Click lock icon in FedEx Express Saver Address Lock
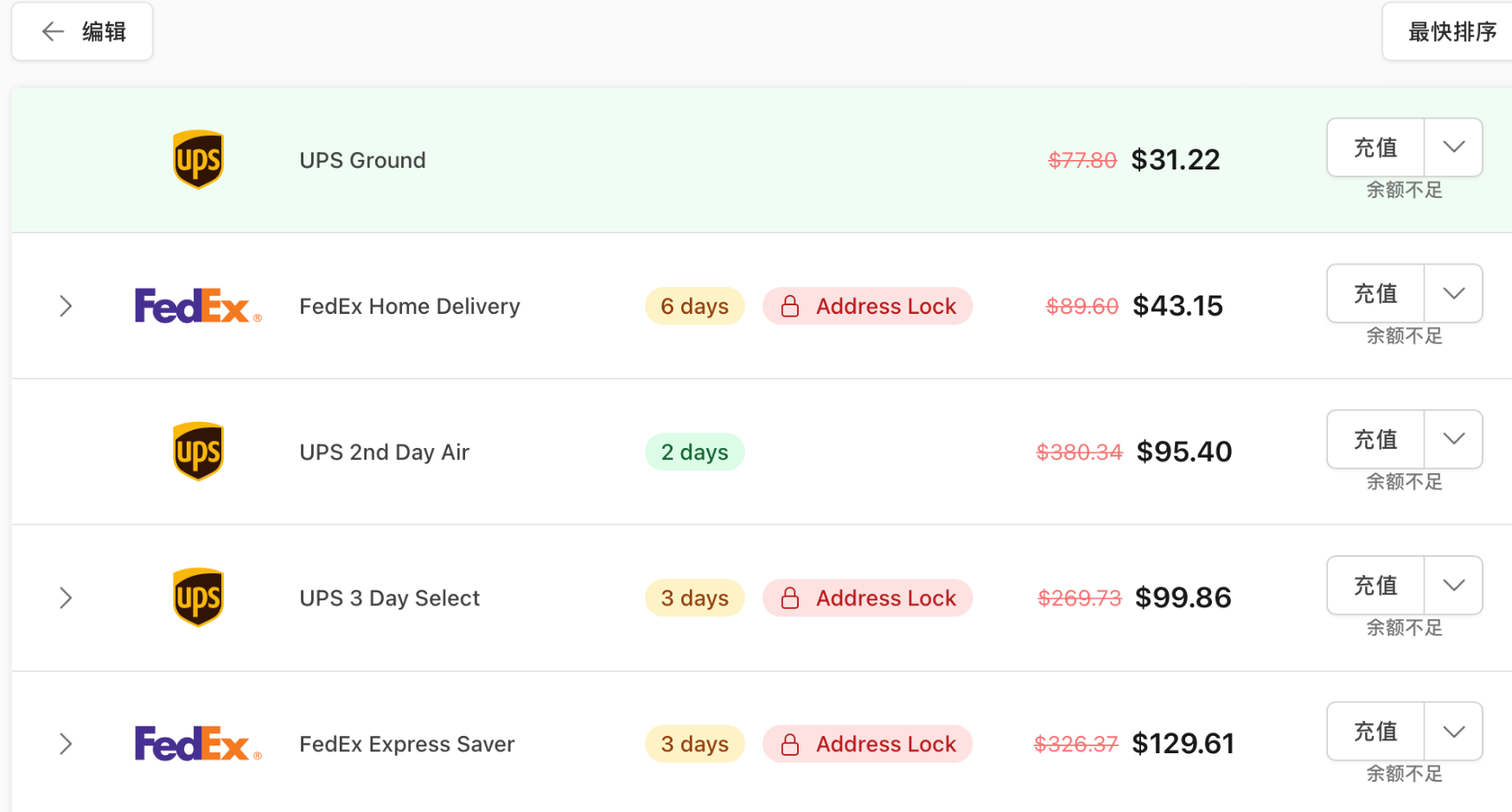 point(790,744)
